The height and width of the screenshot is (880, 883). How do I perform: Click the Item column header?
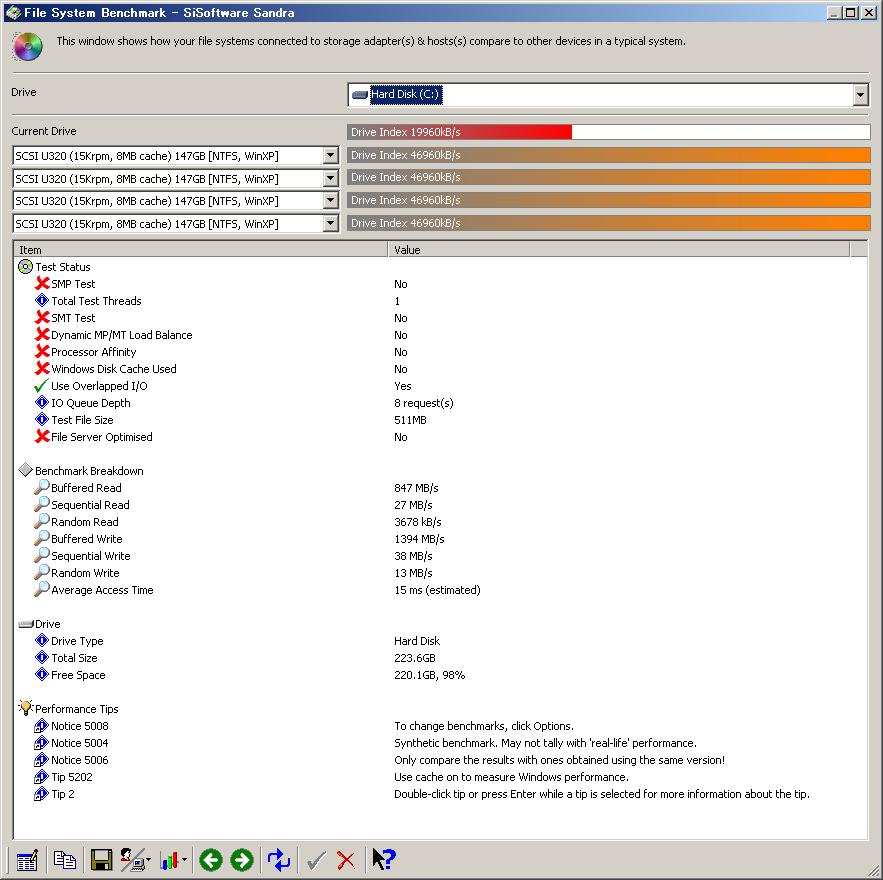pyautogui.click(x=200, y=249)
